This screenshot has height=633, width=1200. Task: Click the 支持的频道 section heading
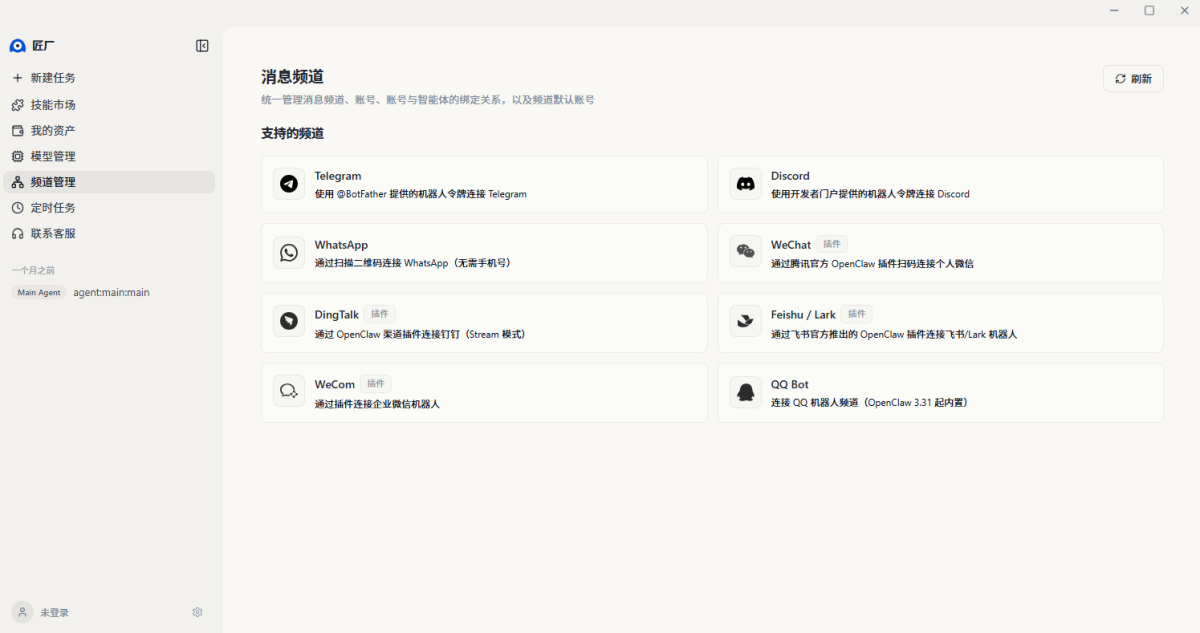click(x=292, y=133)
